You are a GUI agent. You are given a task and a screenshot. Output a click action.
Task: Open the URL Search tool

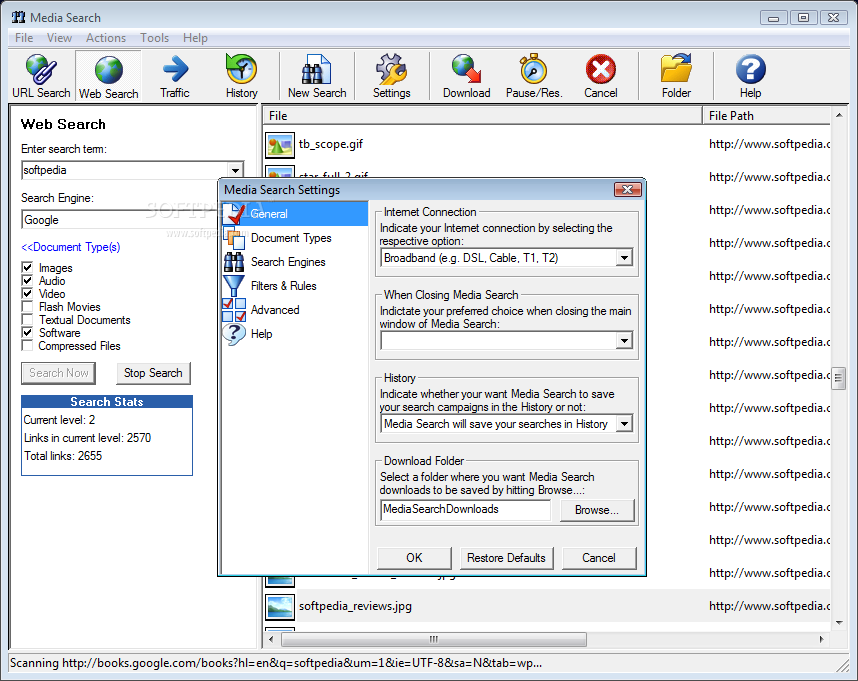(41, 75)
